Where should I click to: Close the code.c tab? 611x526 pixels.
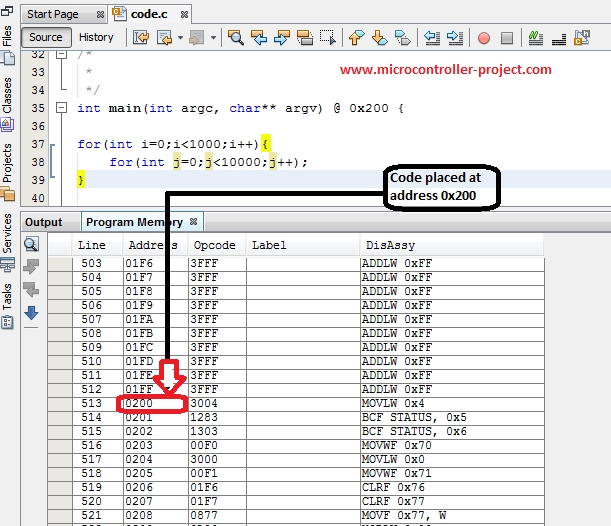[184, 14]
